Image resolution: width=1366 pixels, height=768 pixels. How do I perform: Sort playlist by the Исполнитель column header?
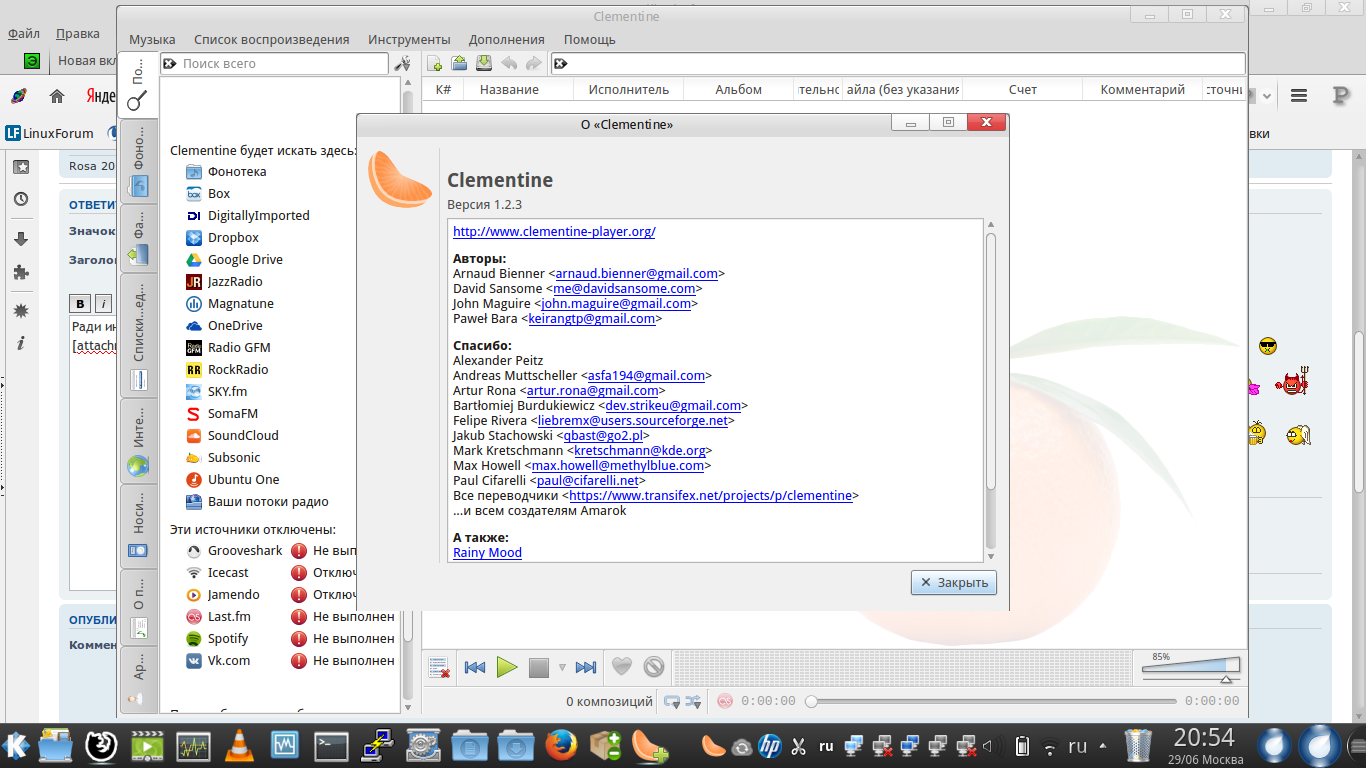point(628,90)
